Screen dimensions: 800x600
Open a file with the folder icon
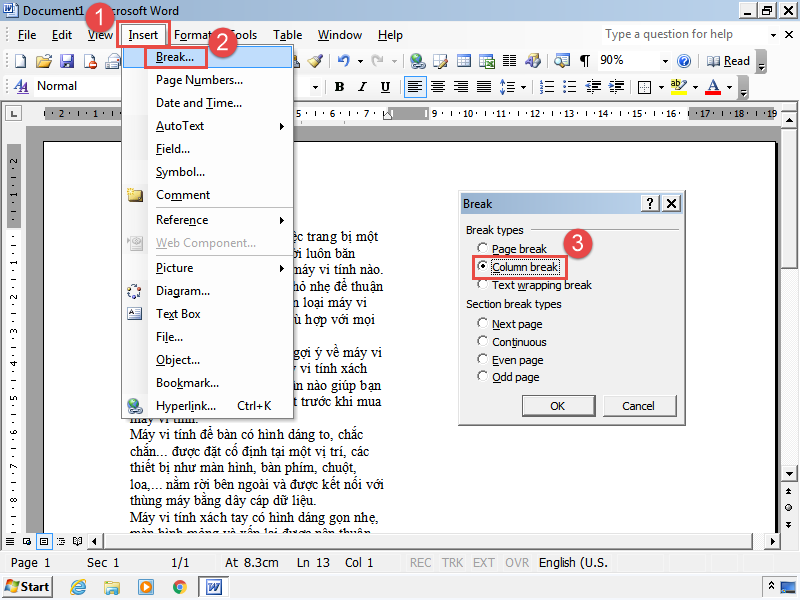[44, 61]
